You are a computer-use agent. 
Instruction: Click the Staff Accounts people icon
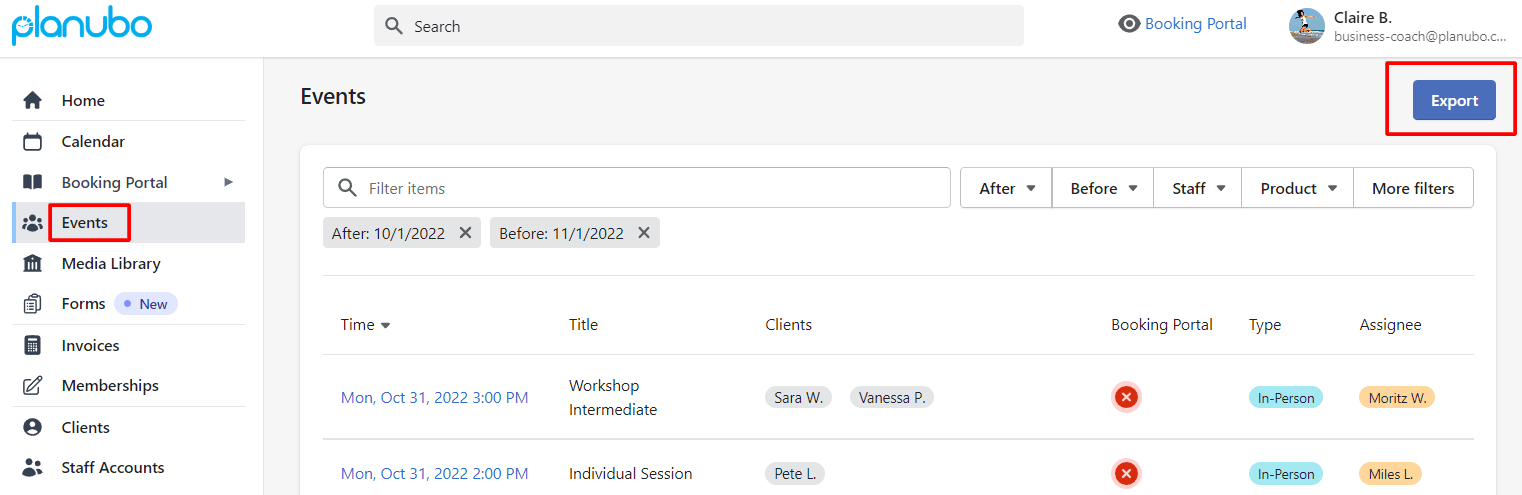(x=33, y=467)
